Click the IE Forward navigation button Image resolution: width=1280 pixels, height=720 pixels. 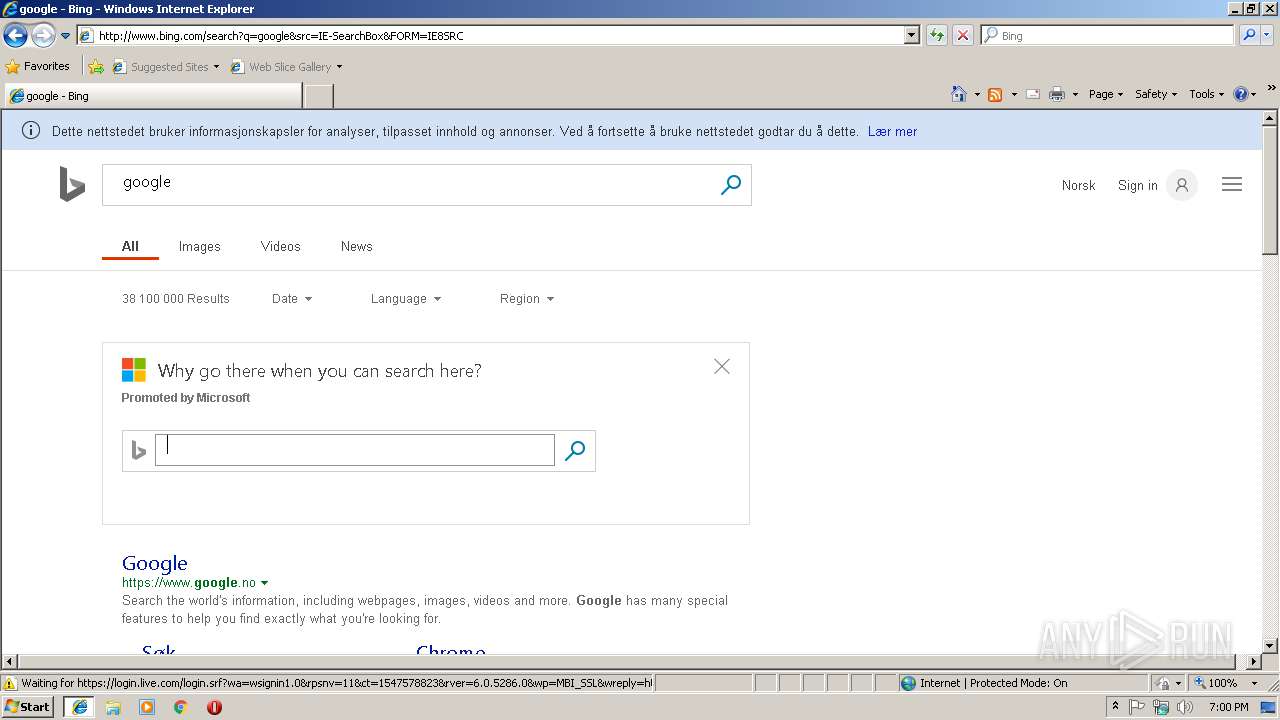(43, 36)
